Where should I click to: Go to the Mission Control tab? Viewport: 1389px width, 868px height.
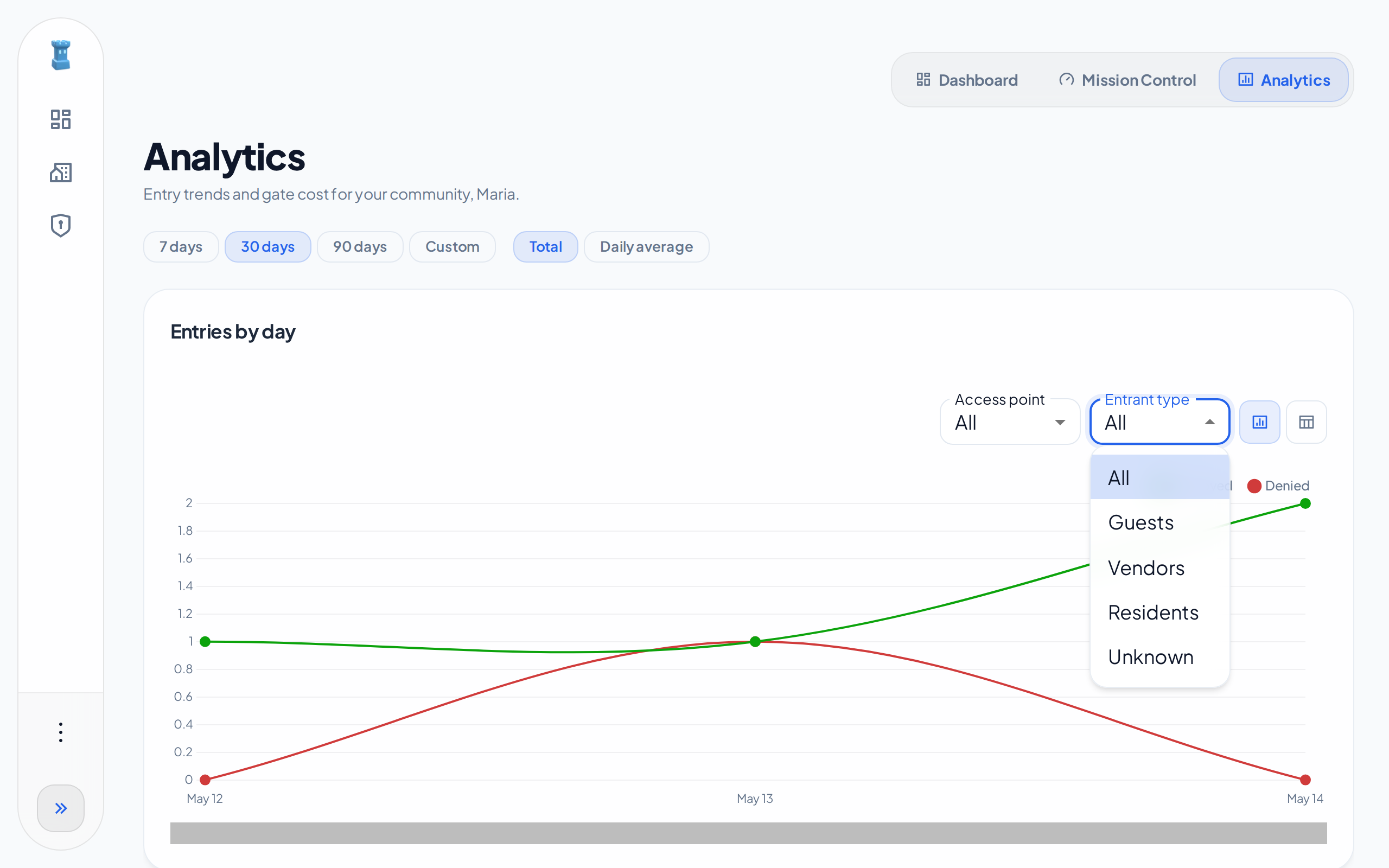(1127, 80)
